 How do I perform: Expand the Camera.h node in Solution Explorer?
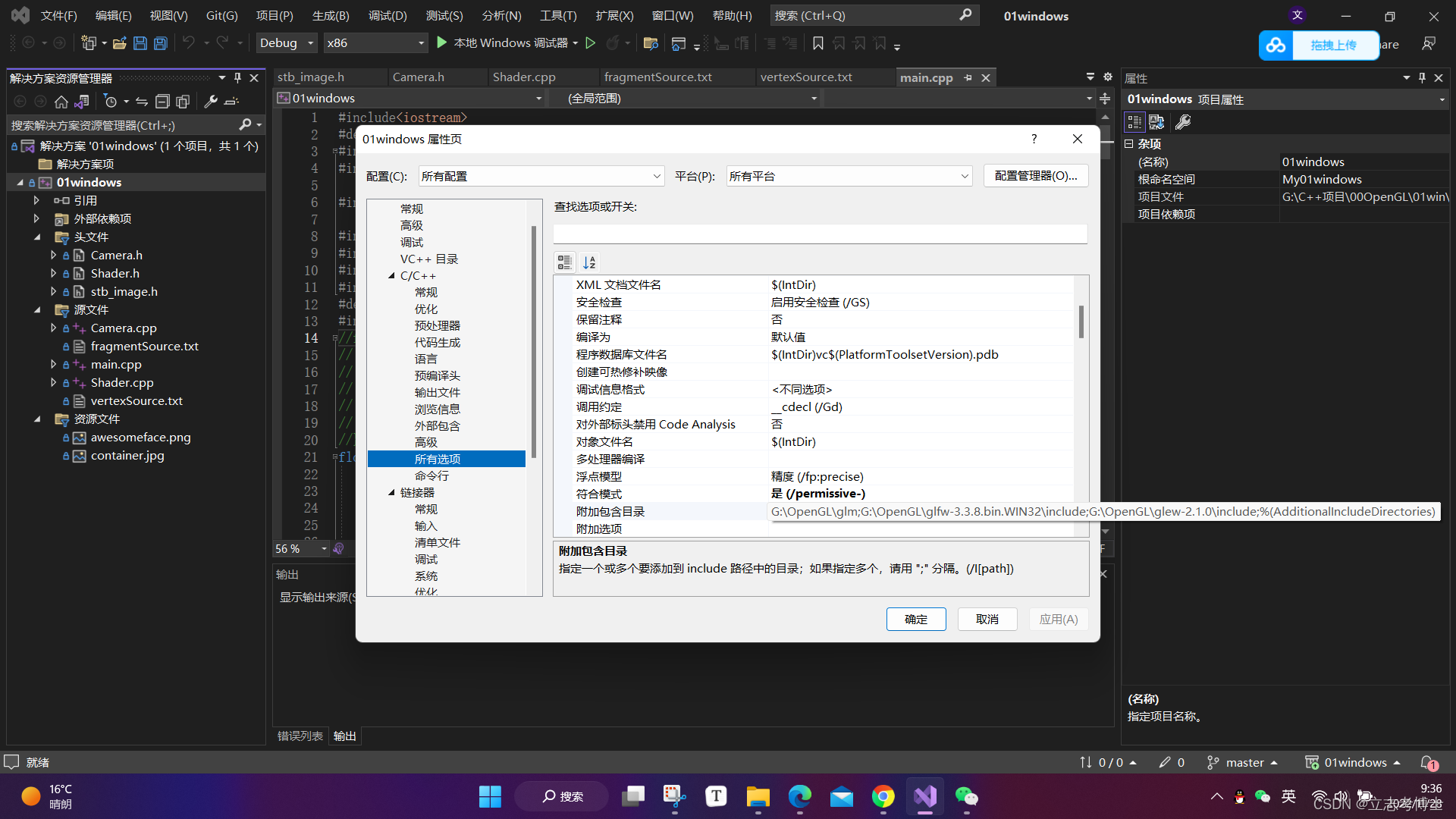52,255
